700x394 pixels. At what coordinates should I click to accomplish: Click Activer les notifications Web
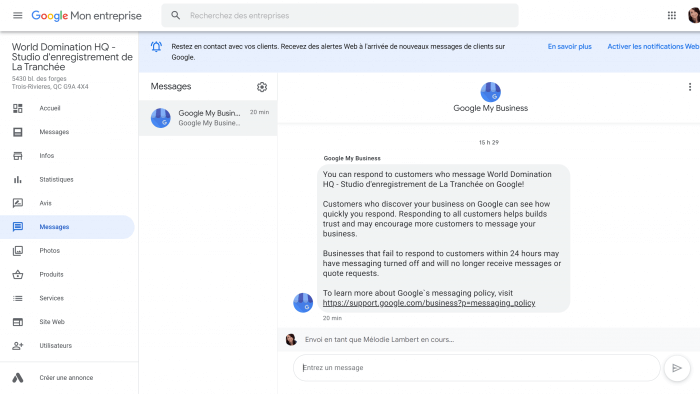point(653,46)
